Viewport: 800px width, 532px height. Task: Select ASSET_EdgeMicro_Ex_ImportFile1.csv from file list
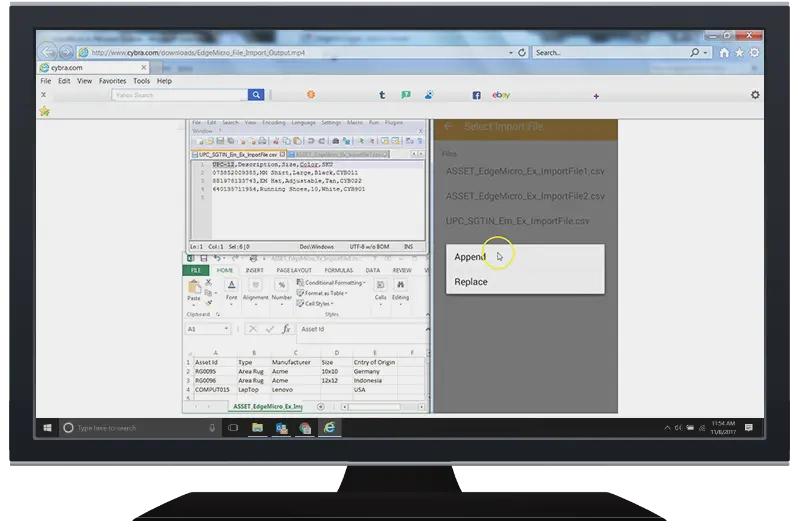click(525, 171)
